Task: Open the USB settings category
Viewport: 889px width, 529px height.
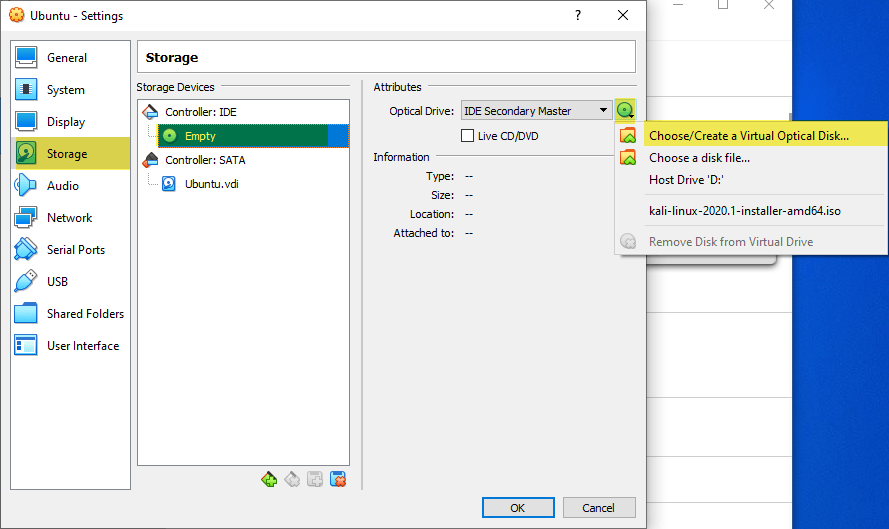Action: coord(70,281)
